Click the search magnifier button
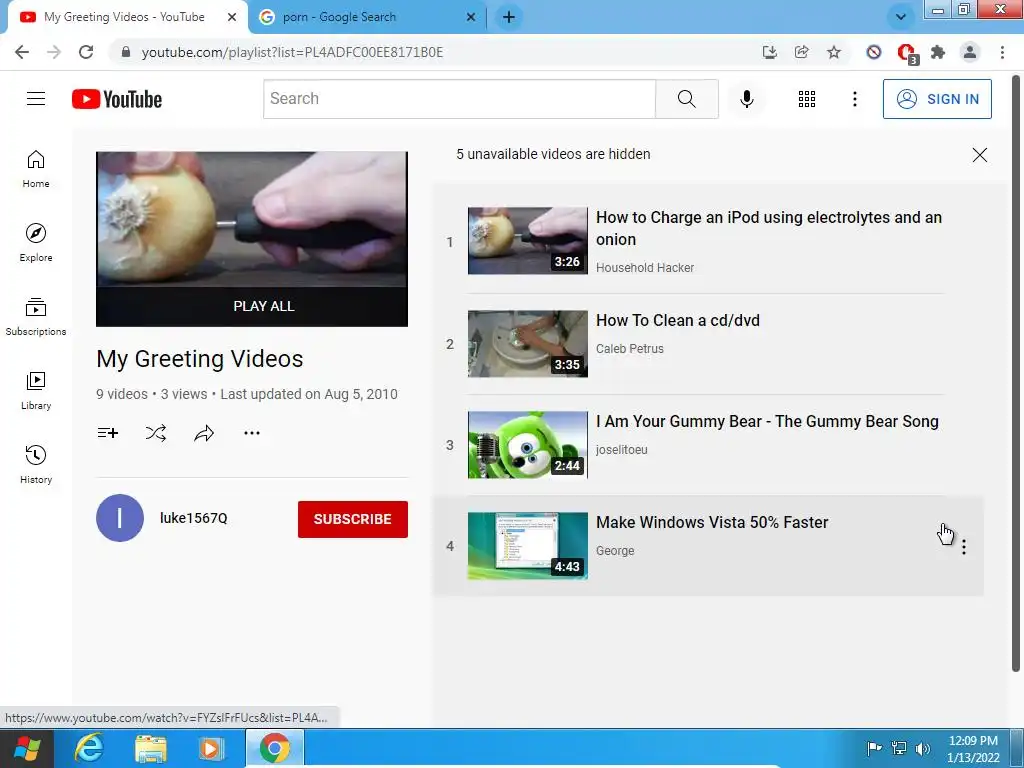Viewport: 1024px width, 768px height. point(686,99)
